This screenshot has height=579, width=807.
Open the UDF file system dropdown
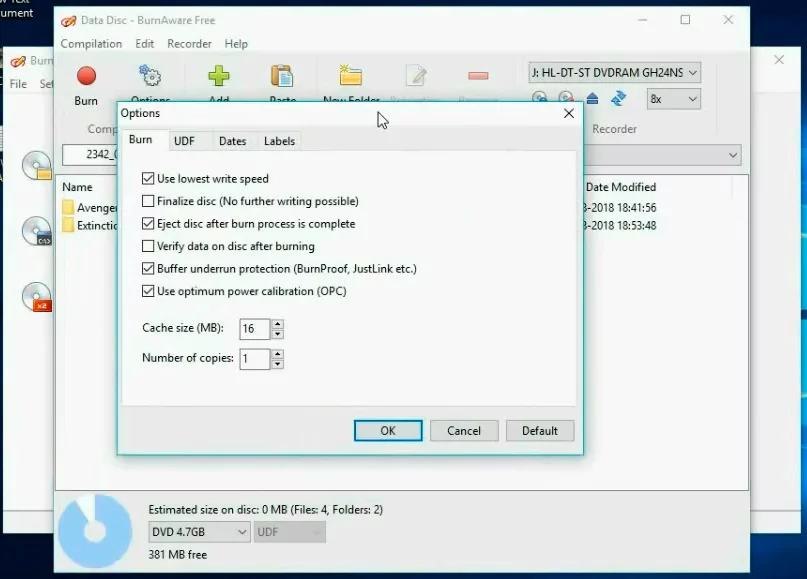[x=289, y=532]
